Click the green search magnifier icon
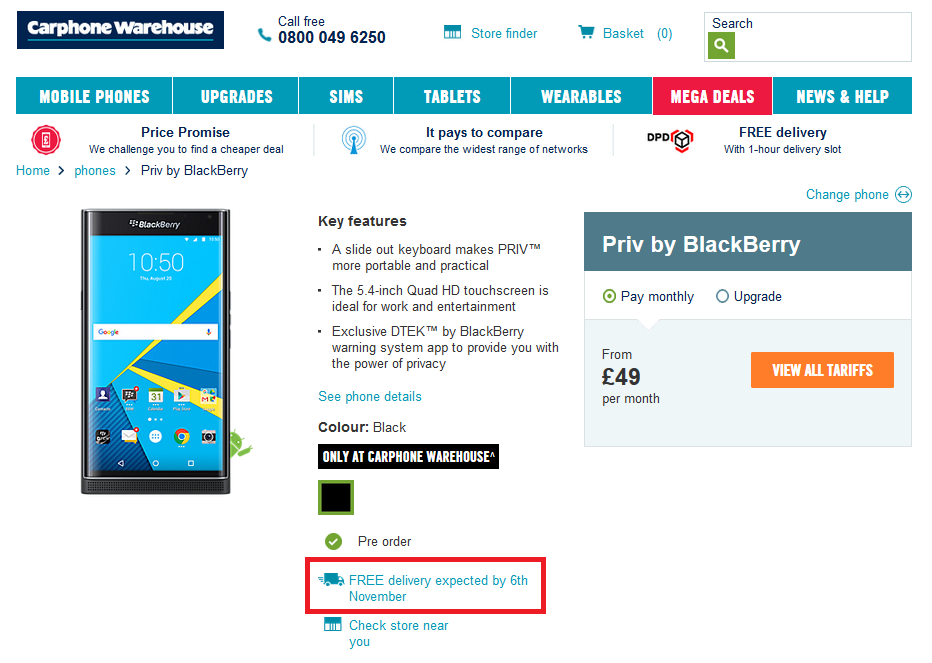 [x=721, y=45]
